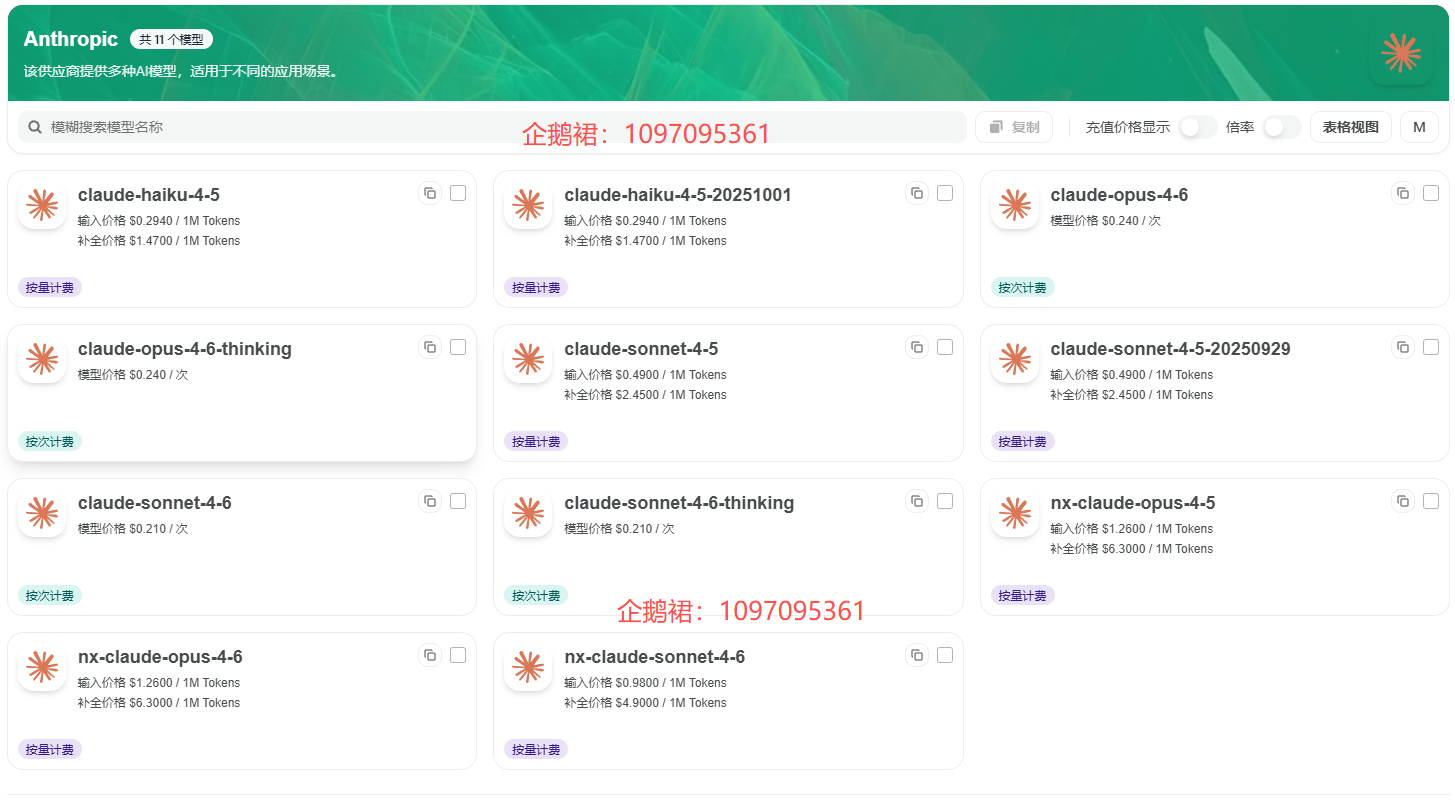The image size is (1455, 811).
Task: Switch to 表格视图
Action: (1351, 127)
